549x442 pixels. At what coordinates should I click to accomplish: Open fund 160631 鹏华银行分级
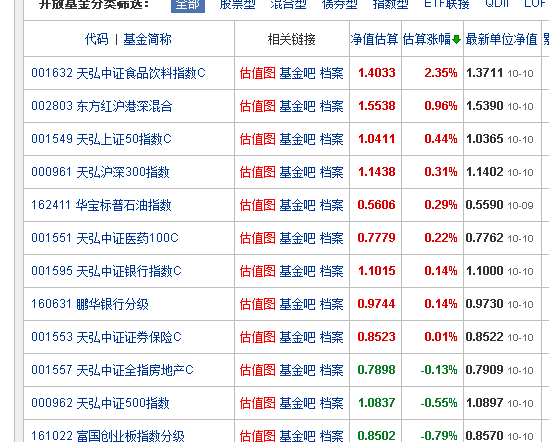point(90,304)
